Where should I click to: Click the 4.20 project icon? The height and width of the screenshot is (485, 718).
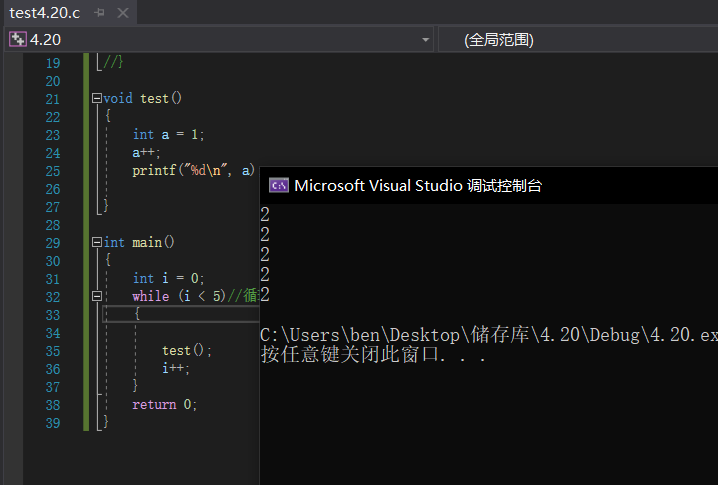[17, 39]
